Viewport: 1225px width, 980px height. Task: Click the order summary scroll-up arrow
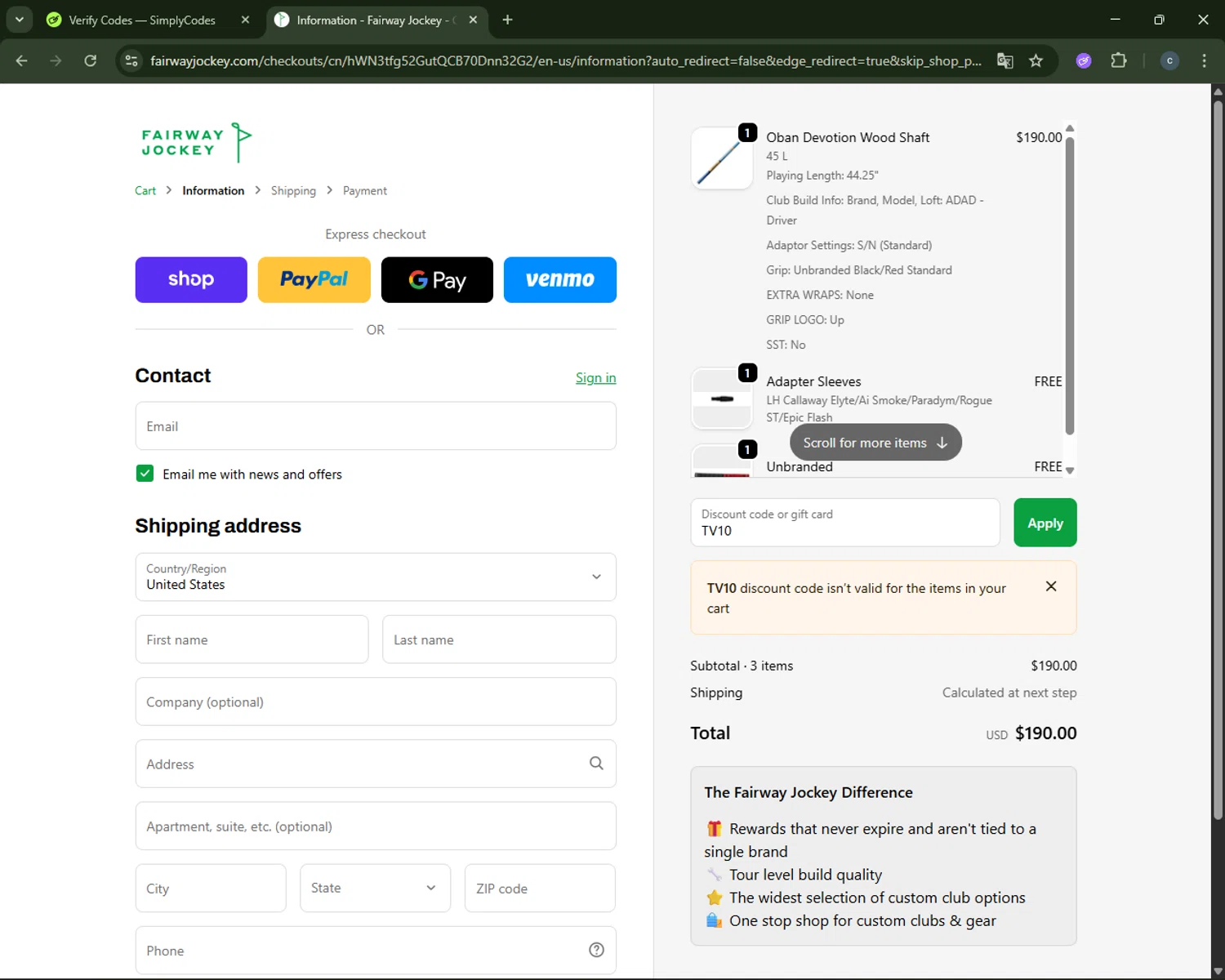1070,129
